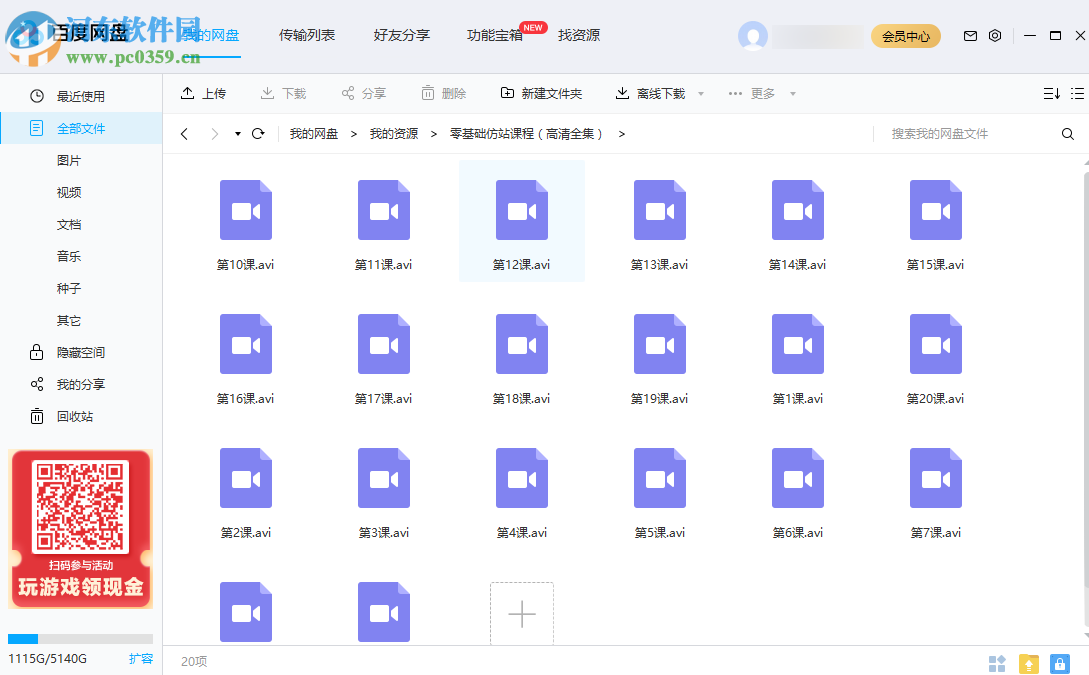1089x675 pixels.
Task: Switch to the 传输列表 tab
Action: click(306, 35)
